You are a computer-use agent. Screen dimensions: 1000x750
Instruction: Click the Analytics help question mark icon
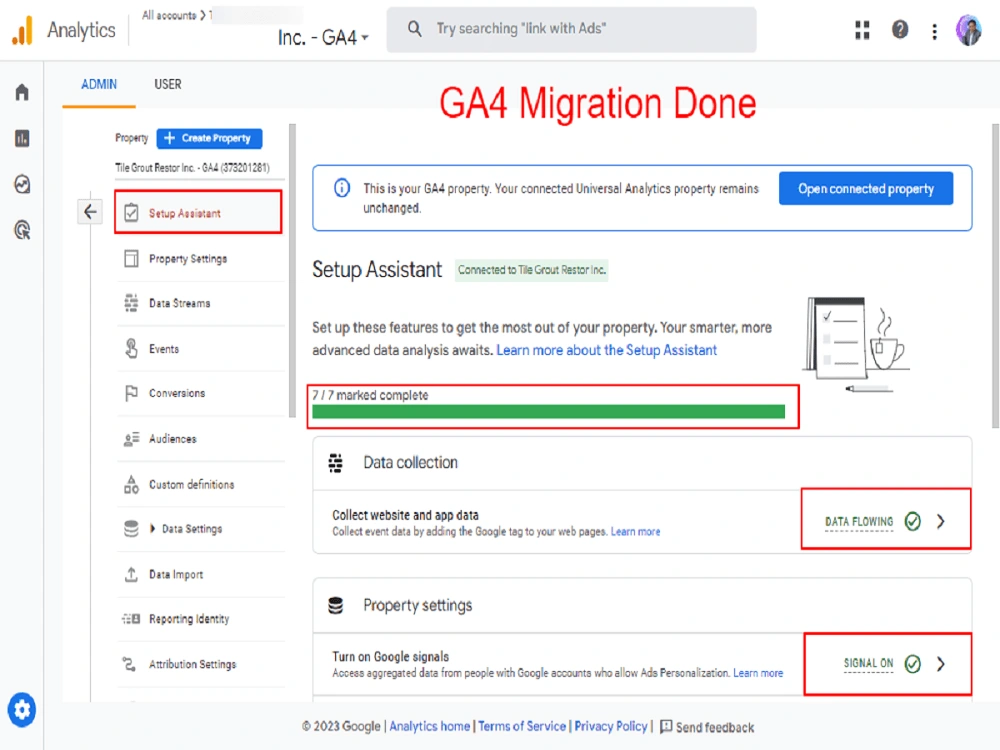tap(899, 30)
